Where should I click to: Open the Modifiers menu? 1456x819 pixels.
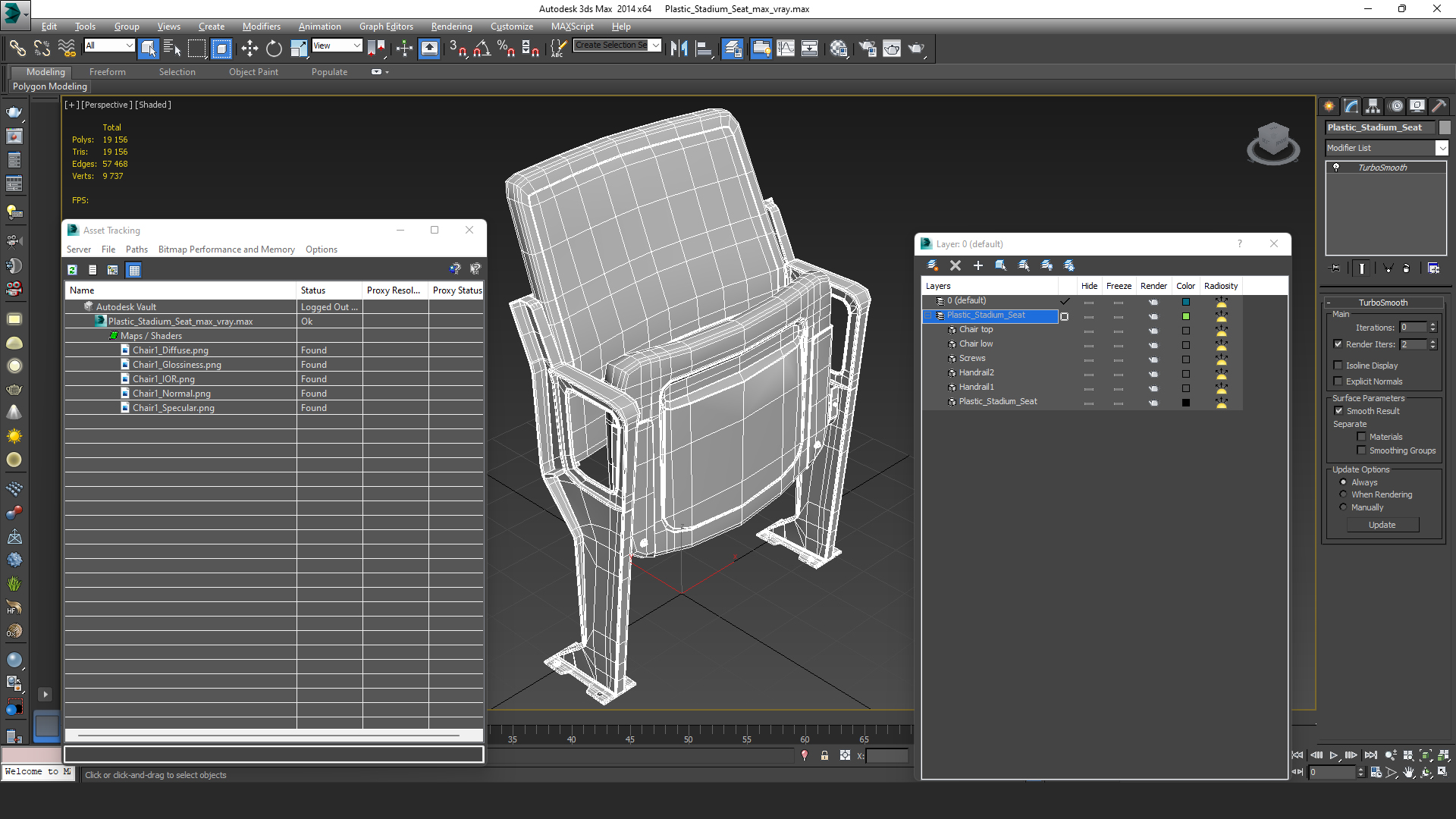point(261,27)
